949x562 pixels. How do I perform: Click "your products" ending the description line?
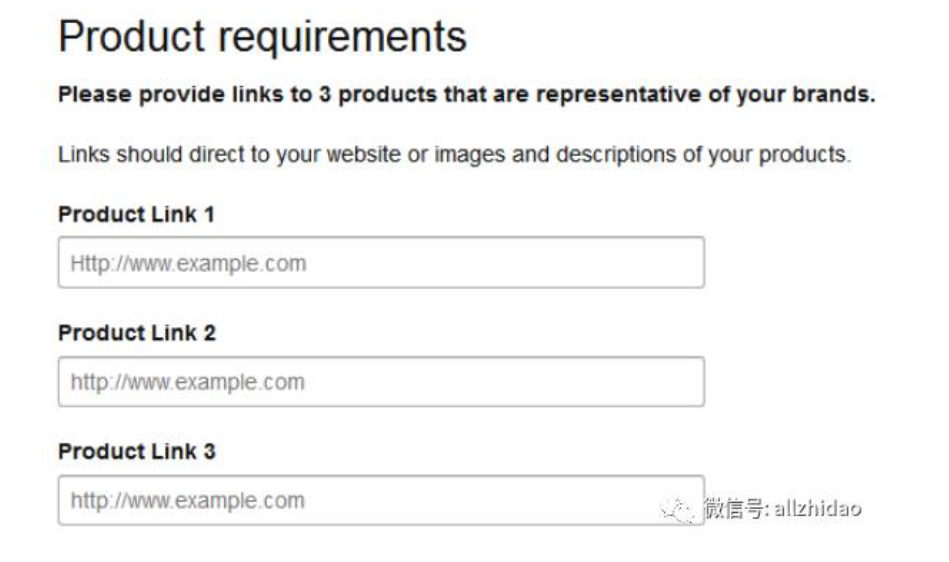(x=795, y=156)
